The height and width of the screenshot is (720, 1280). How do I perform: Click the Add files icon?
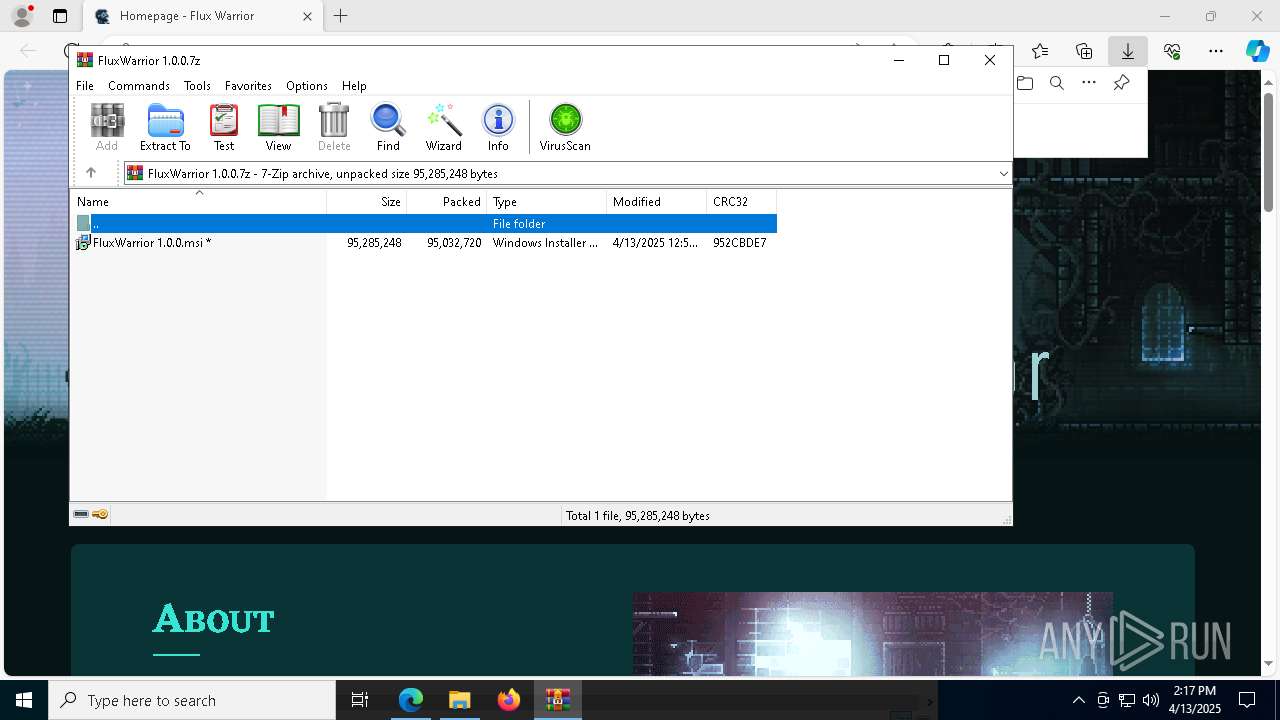tap(107, 127)
